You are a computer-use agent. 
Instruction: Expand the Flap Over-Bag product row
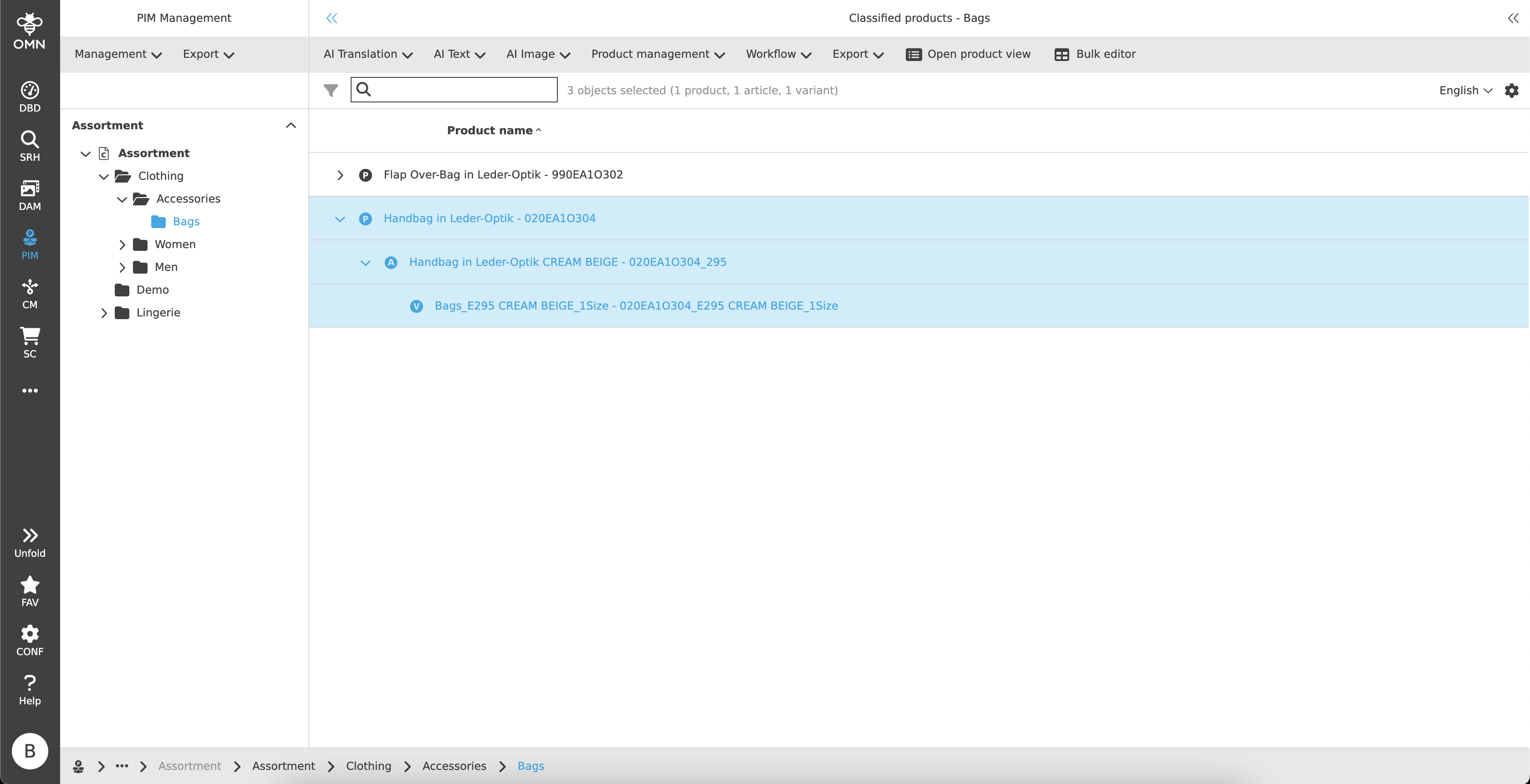(340, 175)
